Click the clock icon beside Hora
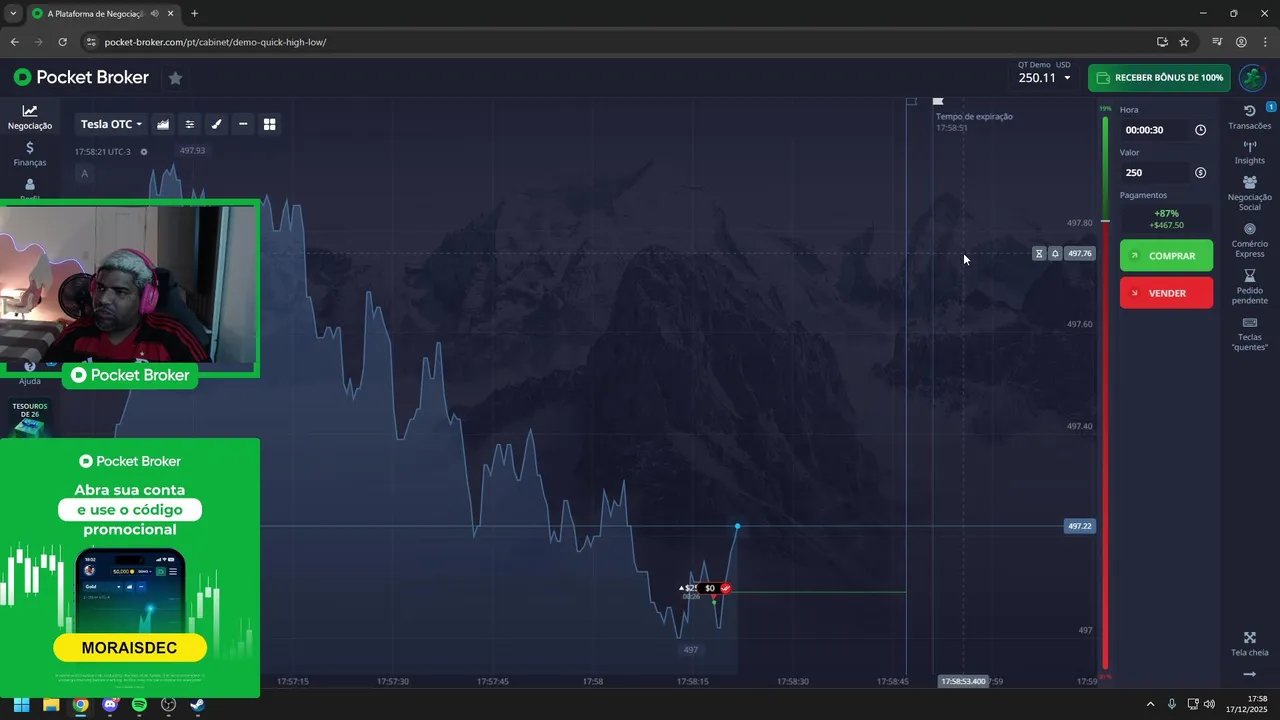 pos(1200,130)
